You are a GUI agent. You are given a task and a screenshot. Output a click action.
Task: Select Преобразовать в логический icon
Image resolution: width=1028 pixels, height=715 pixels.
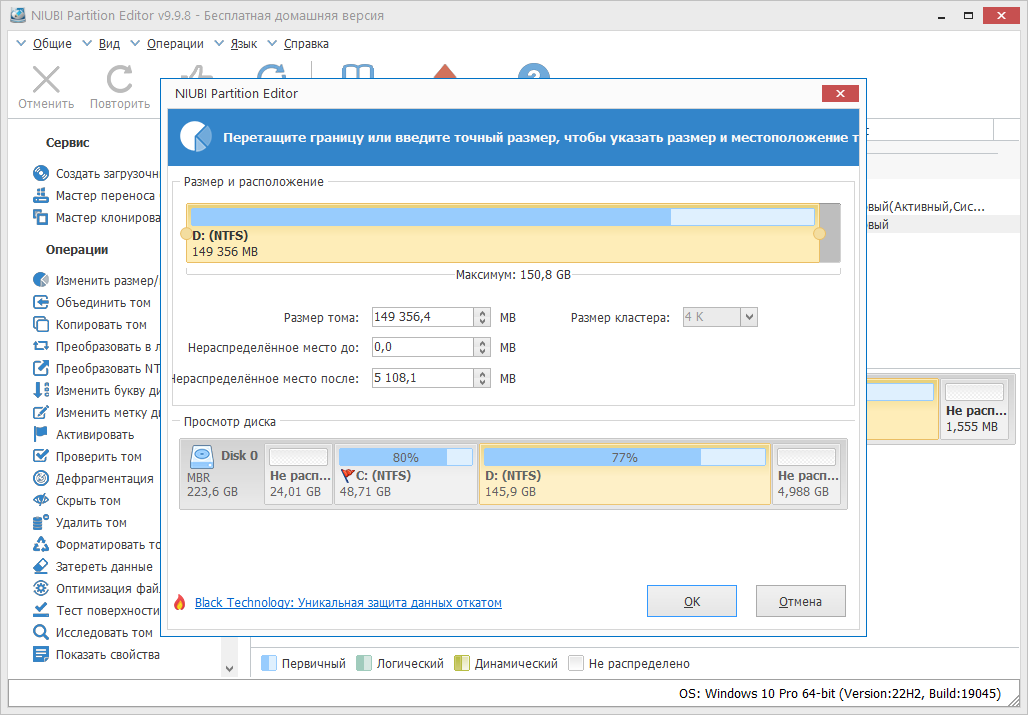pyautogui.click(x=41, y=346)
